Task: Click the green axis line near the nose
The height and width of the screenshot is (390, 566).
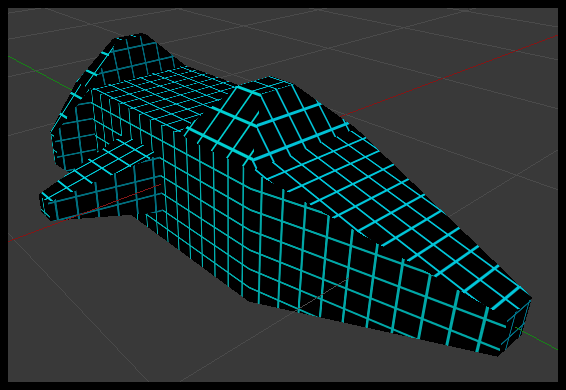Action: point(538,339)
